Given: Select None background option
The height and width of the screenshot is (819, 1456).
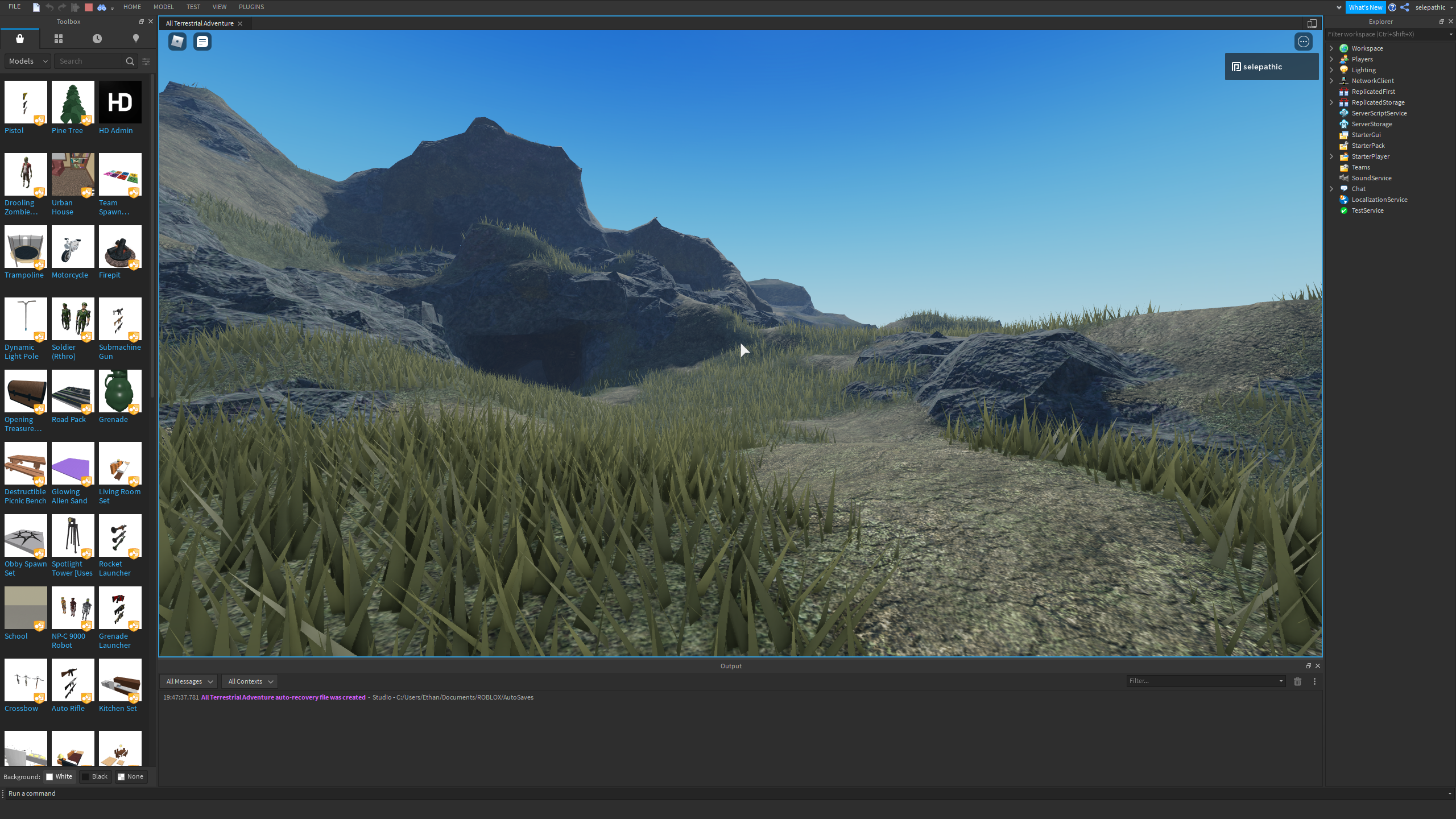Looking at the screenshot, I should (x=131, y=776).
